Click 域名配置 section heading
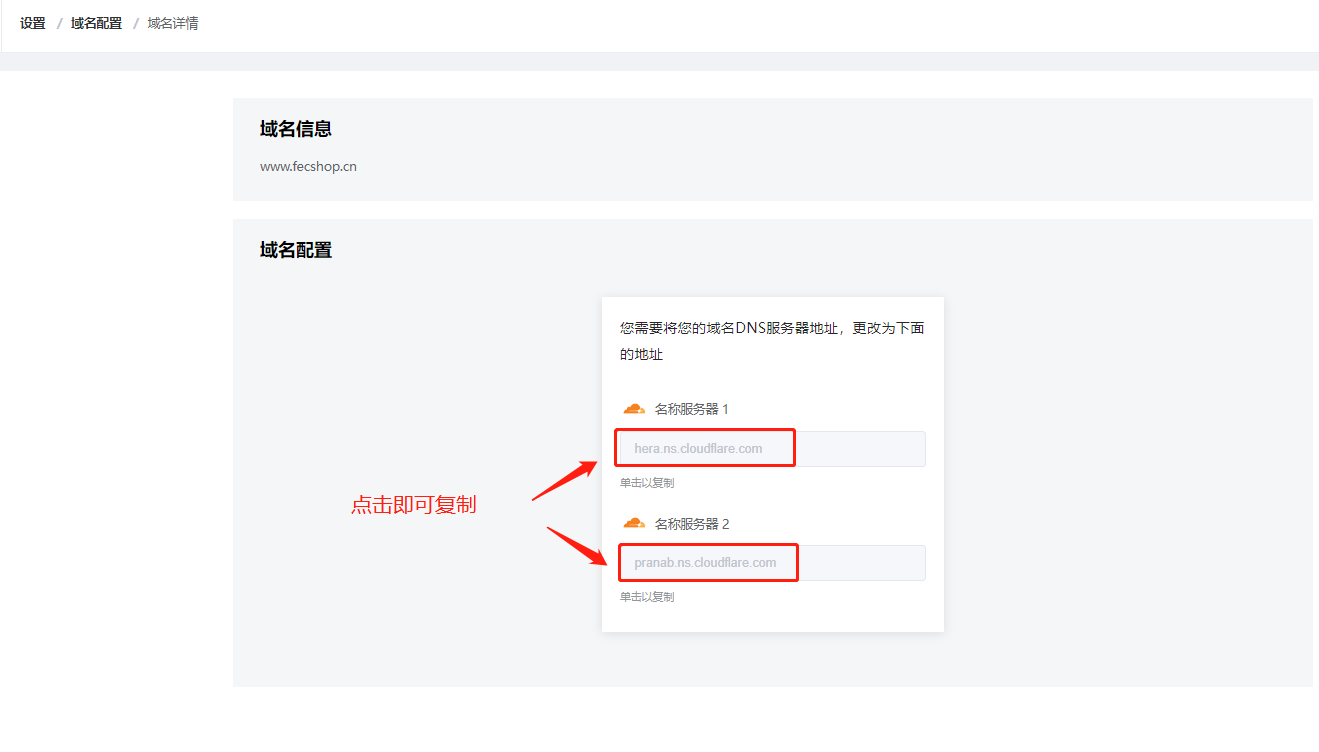Viewport: 1319px width, 752px height. click(x=296, y=250)
